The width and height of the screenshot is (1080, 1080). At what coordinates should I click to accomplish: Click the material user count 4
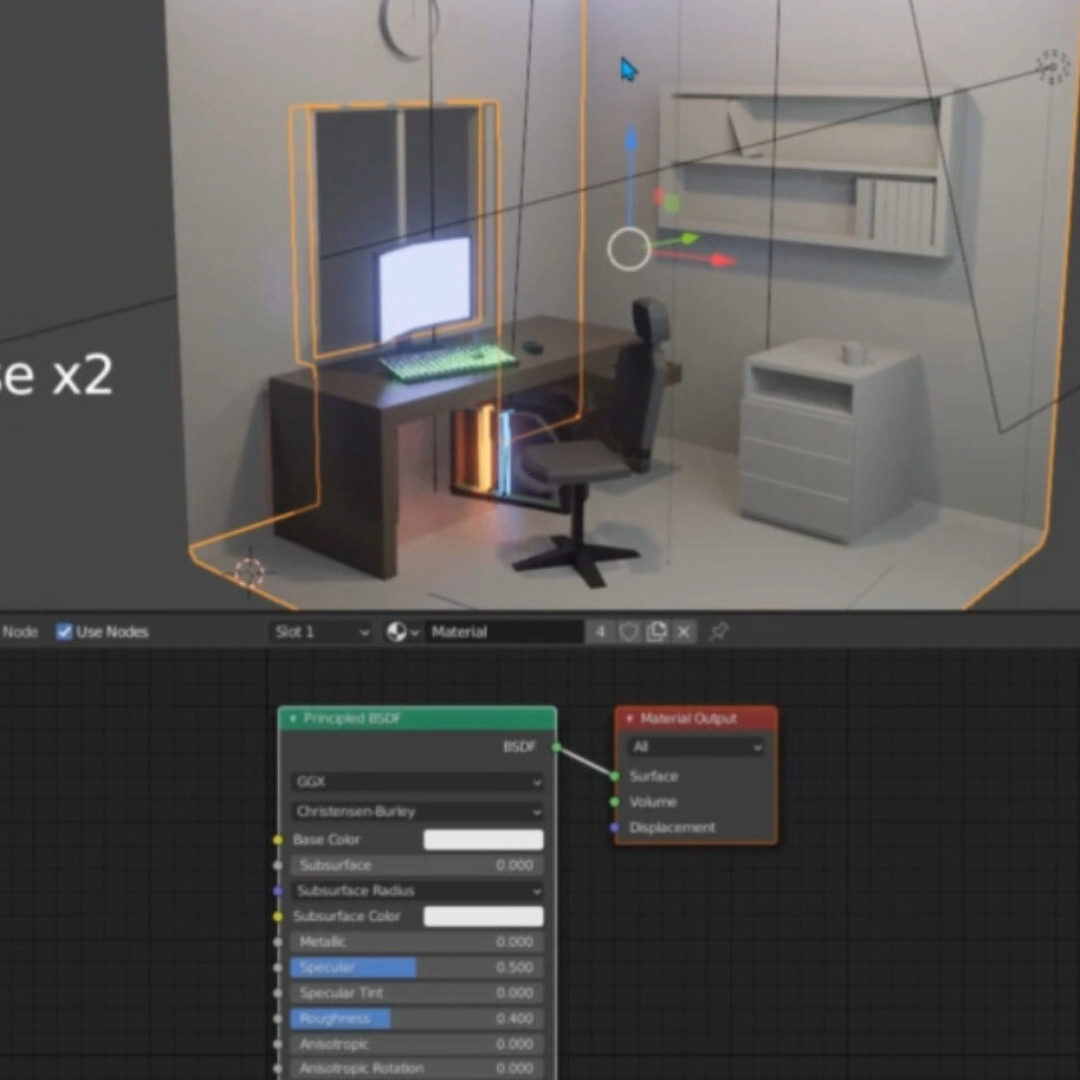(600, 632)
